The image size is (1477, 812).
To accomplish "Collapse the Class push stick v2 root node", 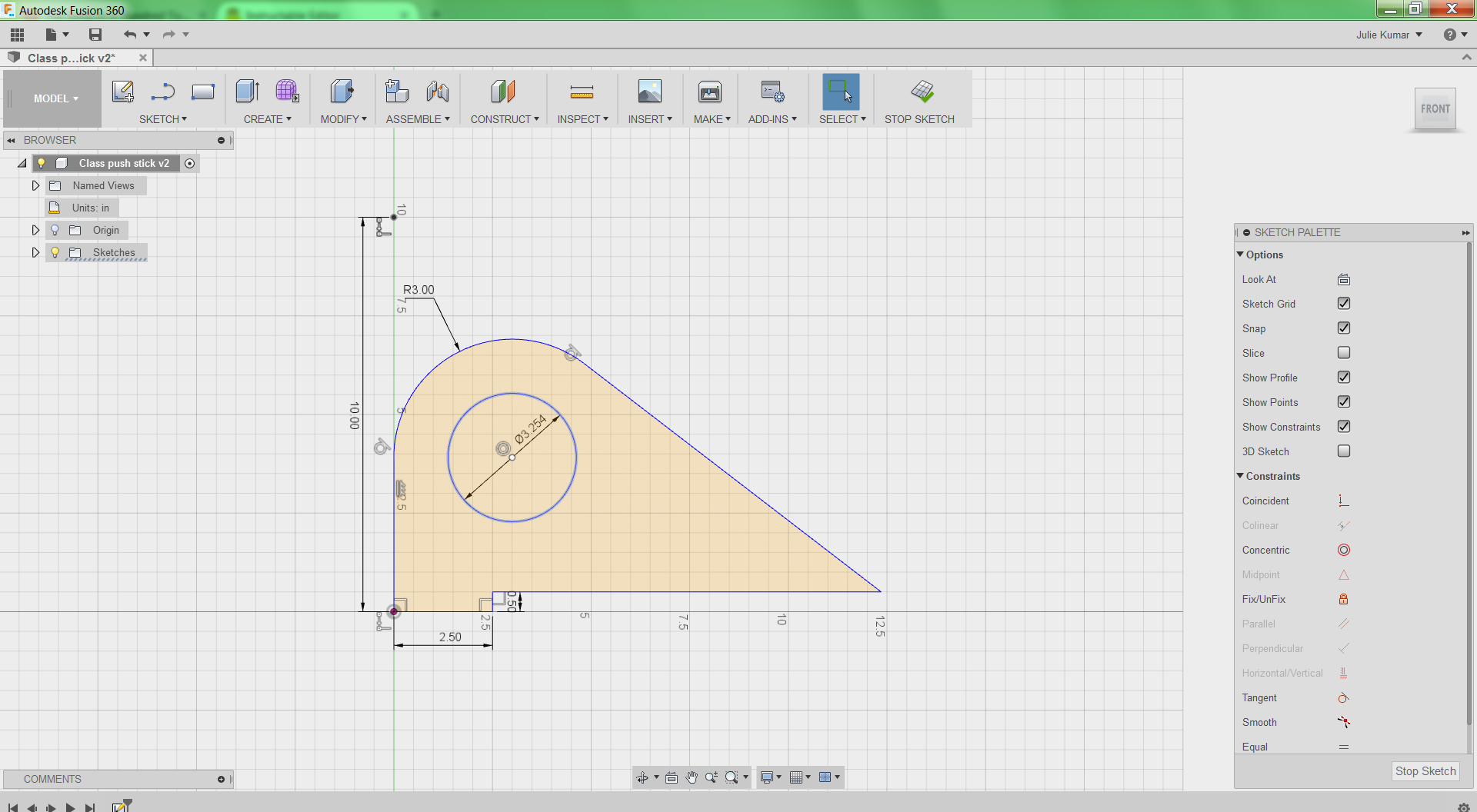I will click(x=22, y=163).
